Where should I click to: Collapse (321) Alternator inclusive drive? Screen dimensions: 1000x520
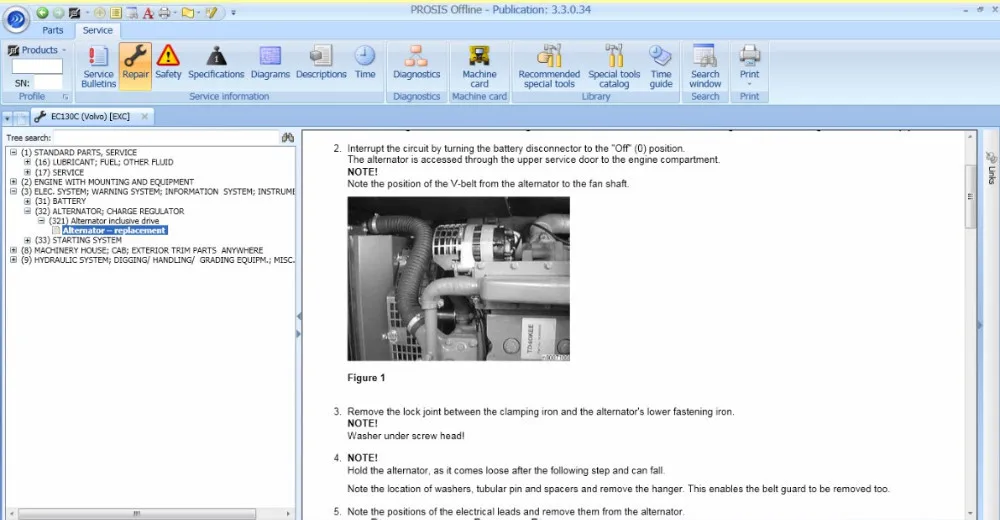(x=41, y=221)
